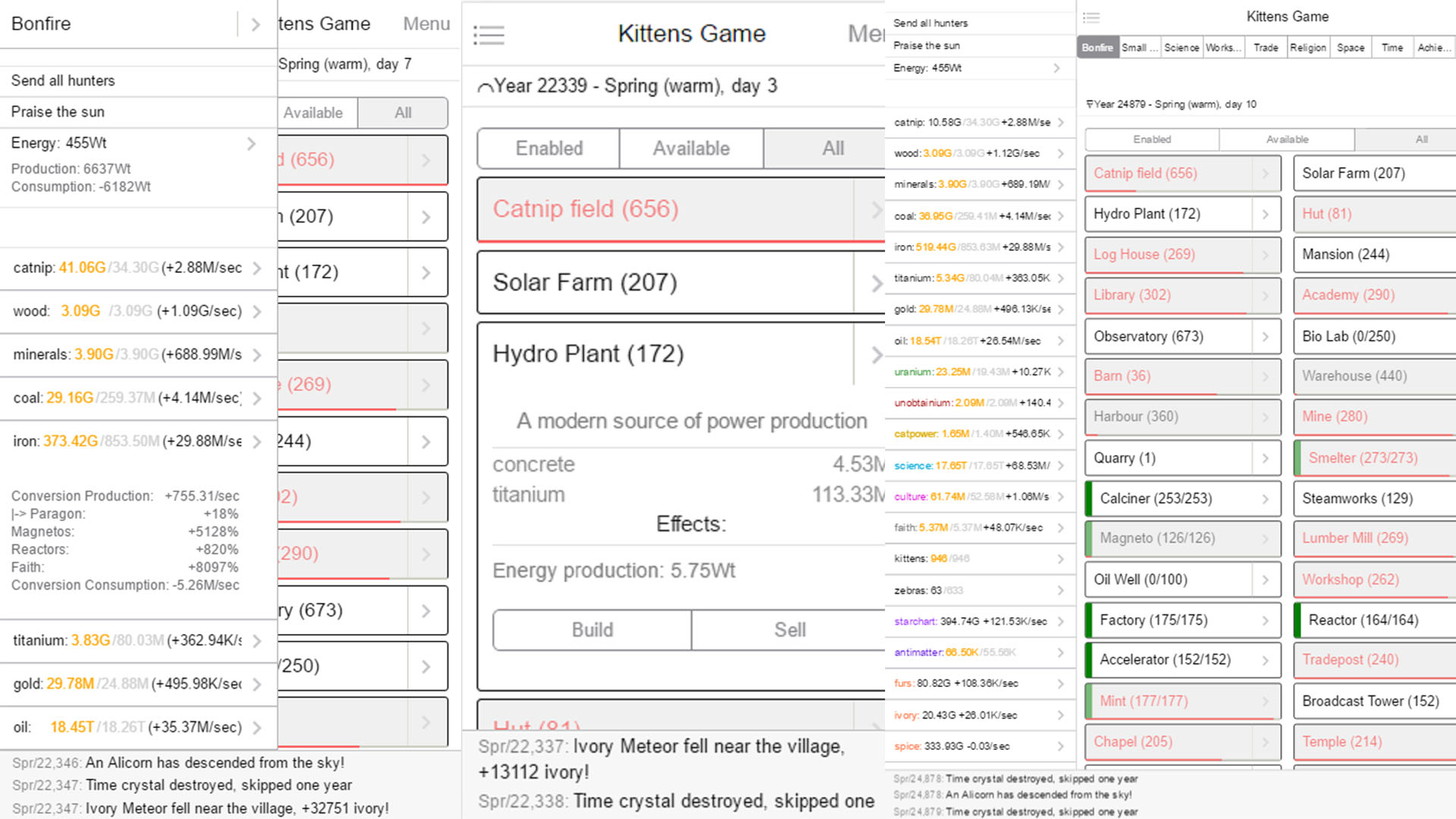Build a Reactor (164/164) in the right panel
This screenshot has height=819, width=1456.
click(x=1375, y=620)
